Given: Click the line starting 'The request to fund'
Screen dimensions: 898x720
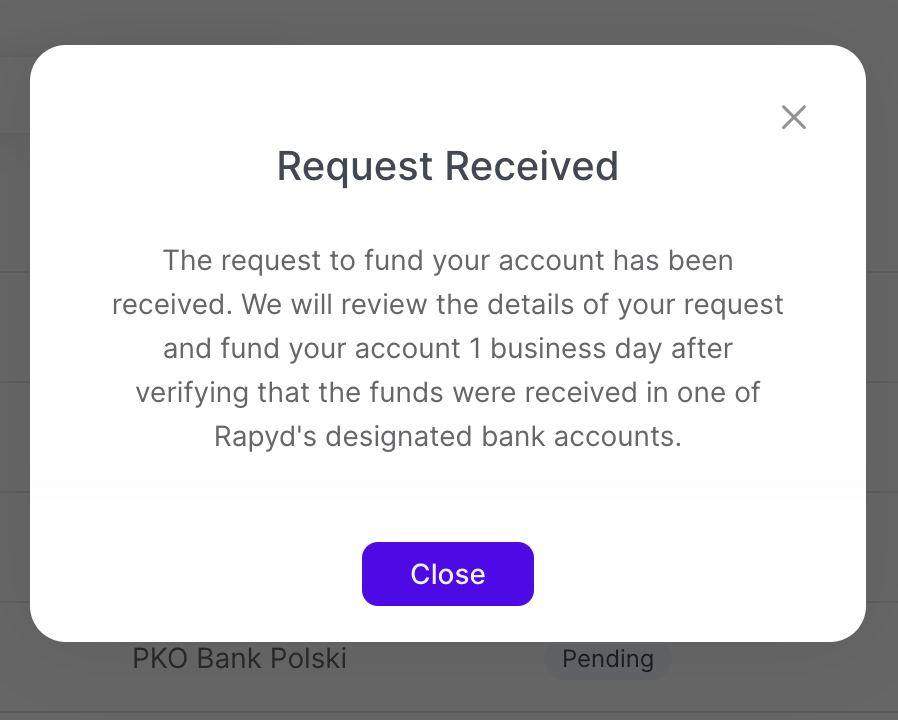Looking at the screenshot, I should tap(448, 261).
